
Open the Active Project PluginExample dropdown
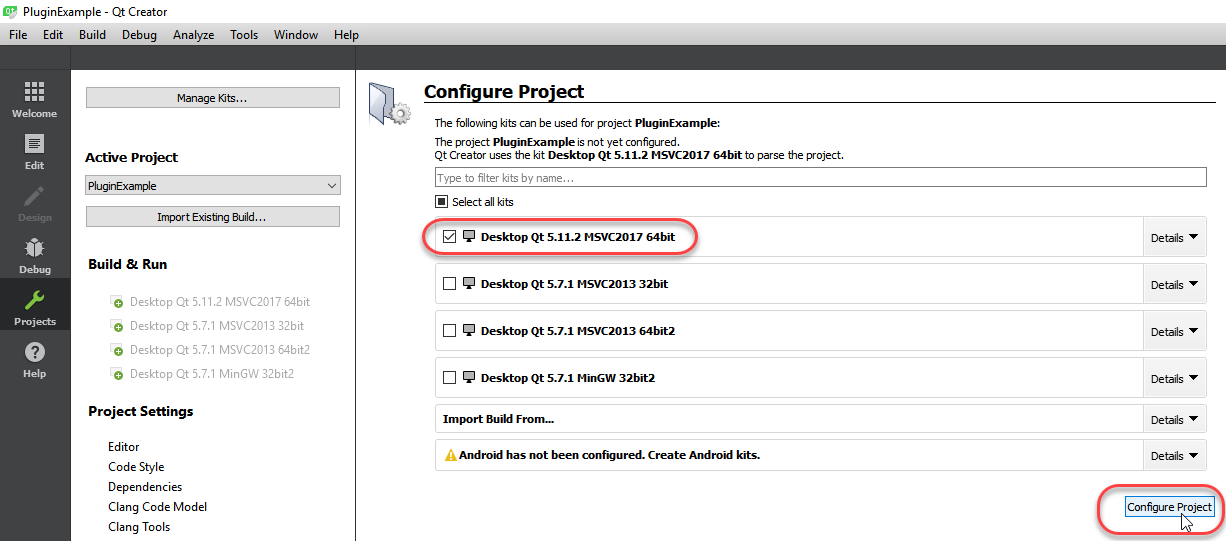click(213, 186)
